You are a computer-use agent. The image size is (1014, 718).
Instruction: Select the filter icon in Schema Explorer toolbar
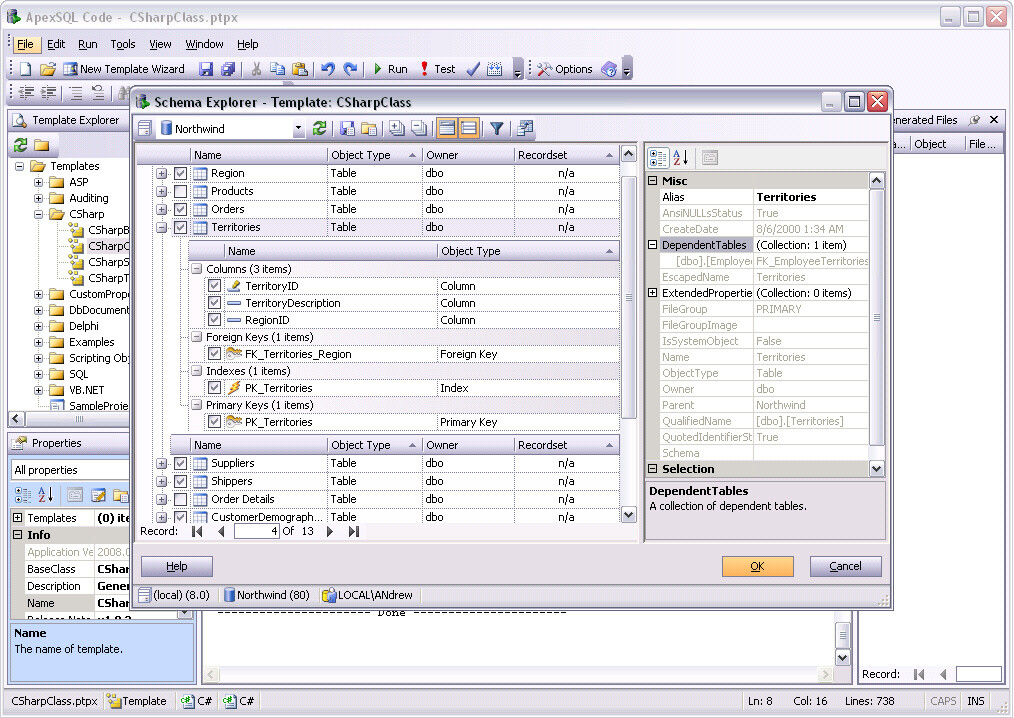coord(496,127)
